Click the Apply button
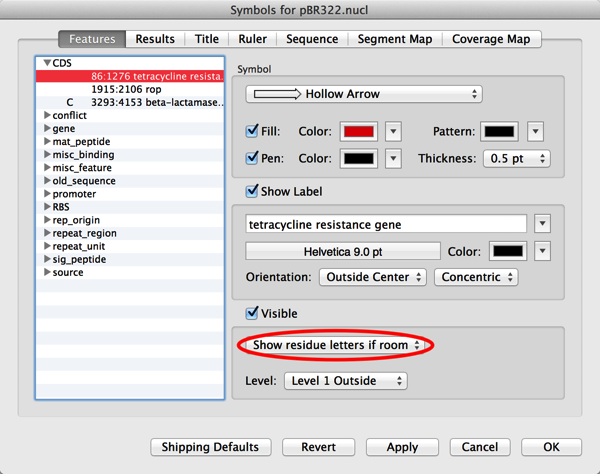Screen dimensions: 600x474 [402, 447]
